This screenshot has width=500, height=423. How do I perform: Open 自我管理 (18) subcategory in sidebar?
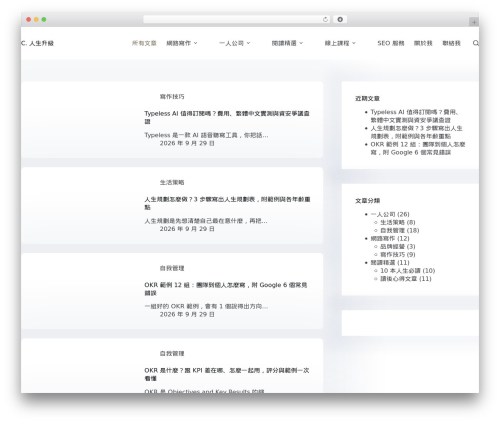coord(400,230)
